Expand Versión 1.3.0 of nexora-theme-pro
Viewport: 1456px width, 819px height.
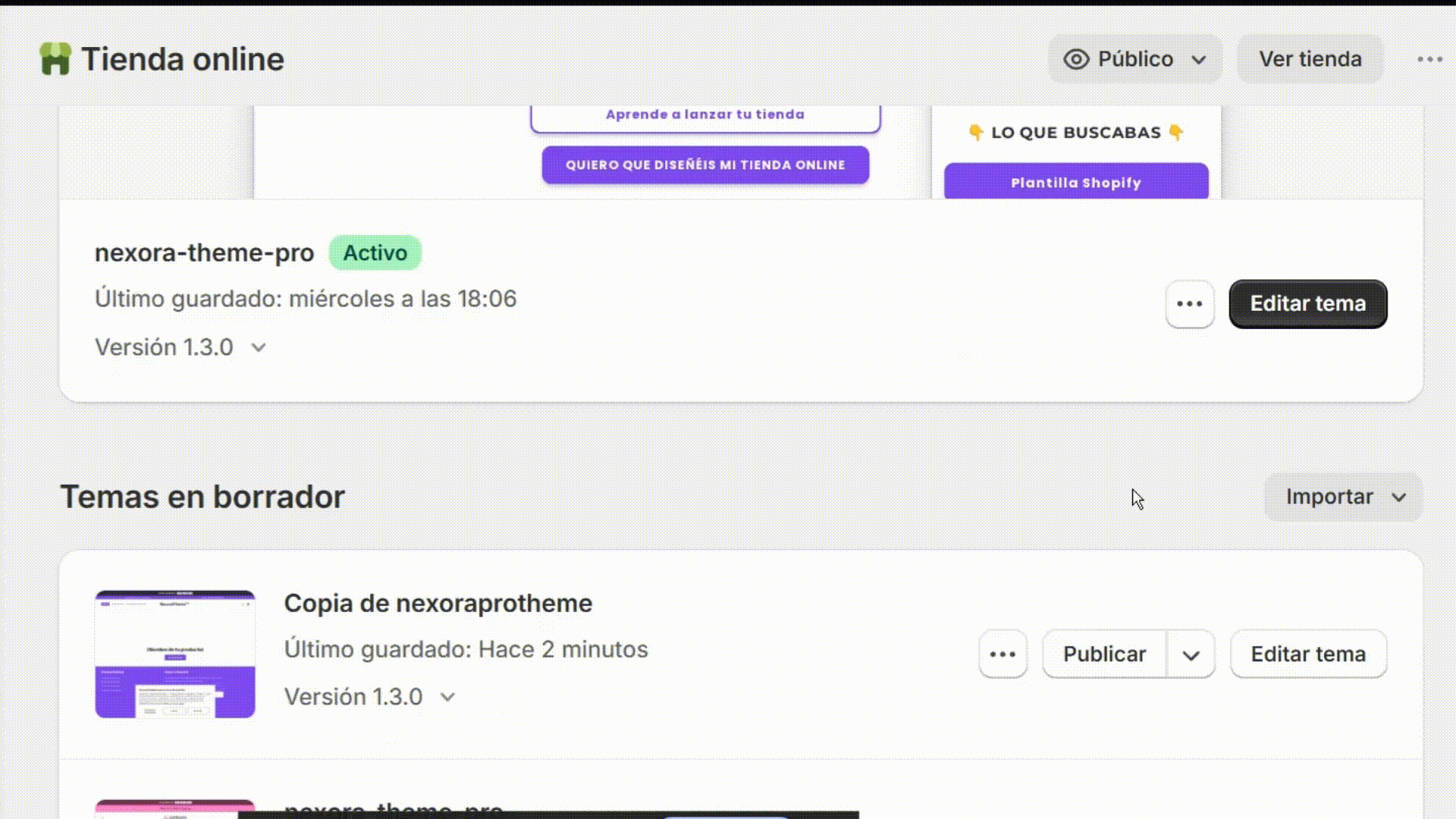(181, 347)
